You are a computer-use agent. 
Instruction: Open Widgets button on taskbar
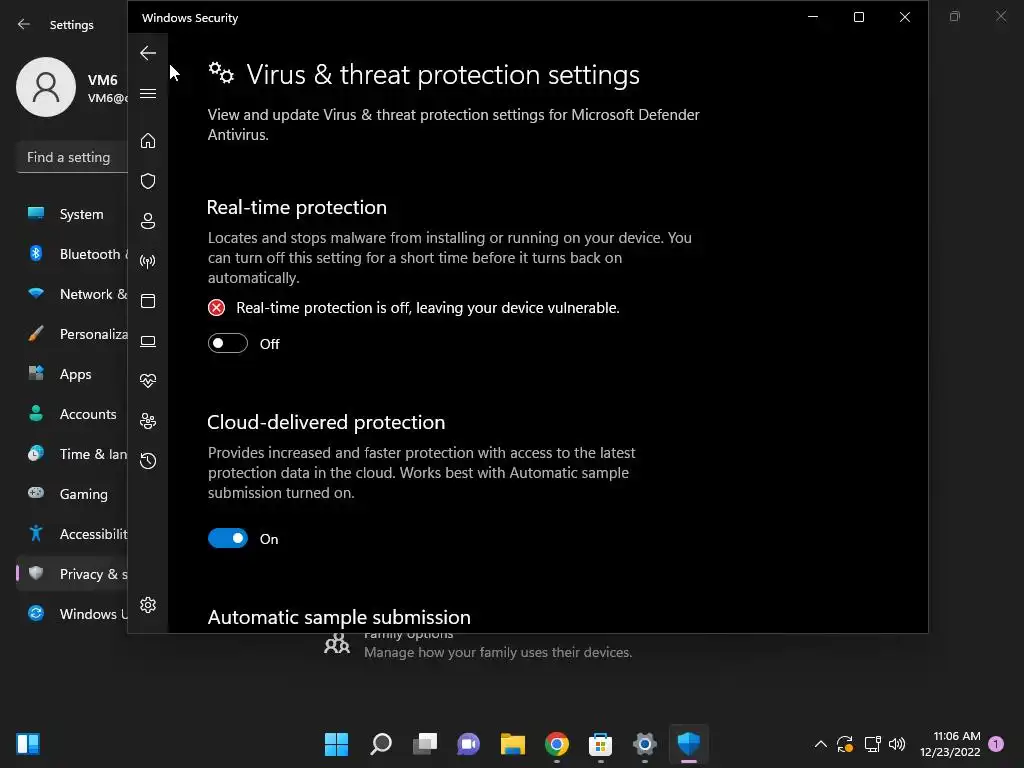28,744
